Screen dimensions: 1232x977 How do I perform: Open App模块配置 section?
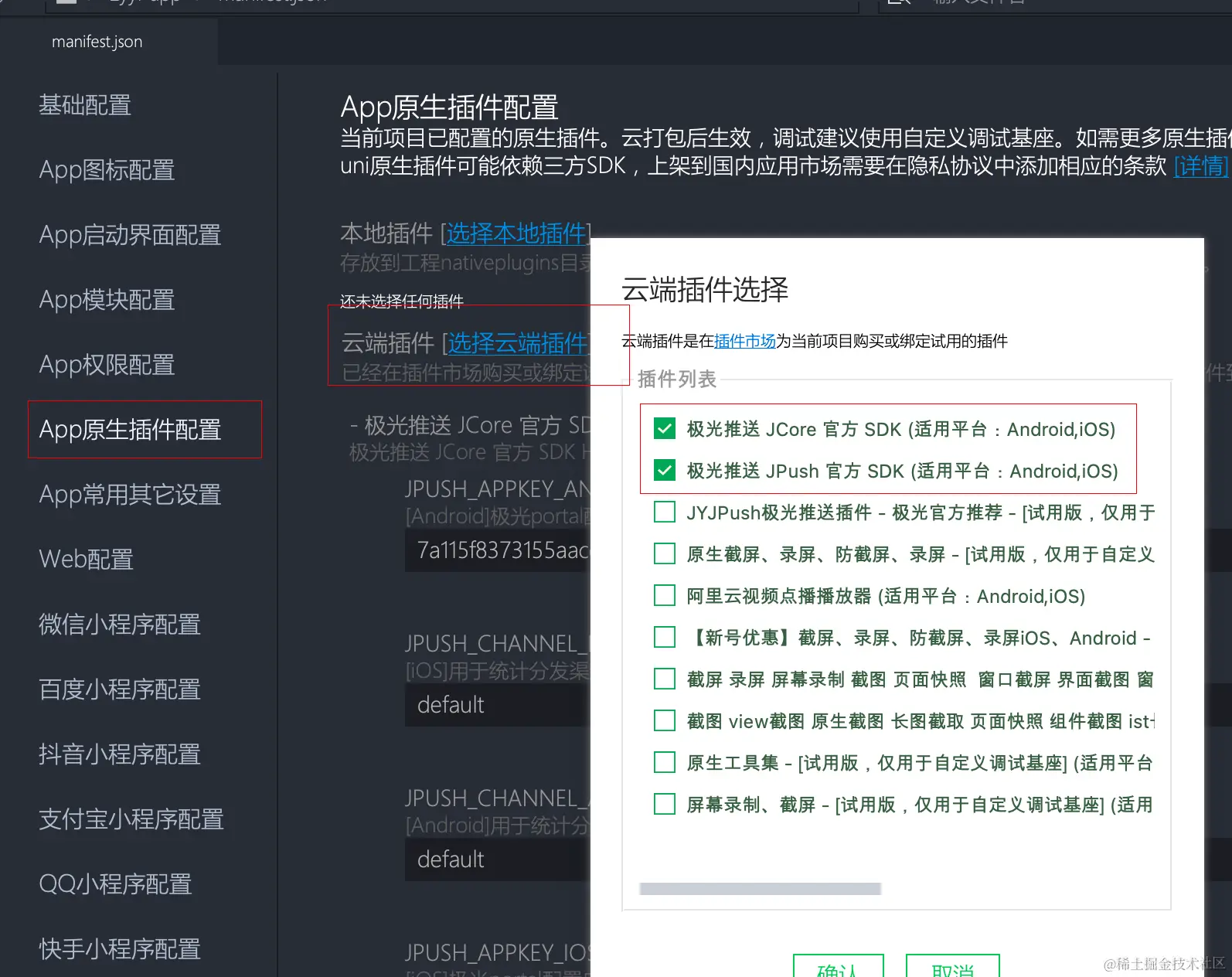click(x=107, y=300)
